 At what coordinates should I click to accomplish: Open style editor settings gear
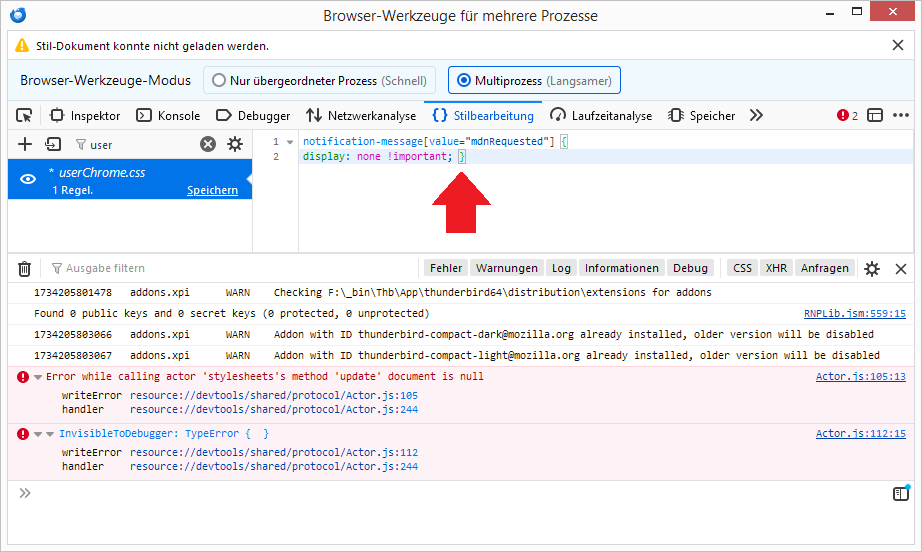(235, 144)
